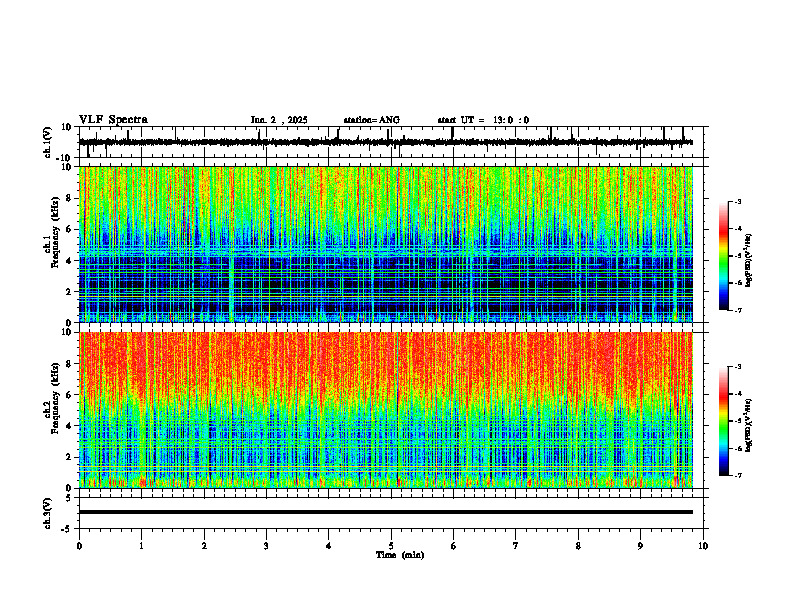Click the "8" kHz tick on ch.2 frequency axis
792x612 pixels.
pyautogui.click(x=70, y=364)
